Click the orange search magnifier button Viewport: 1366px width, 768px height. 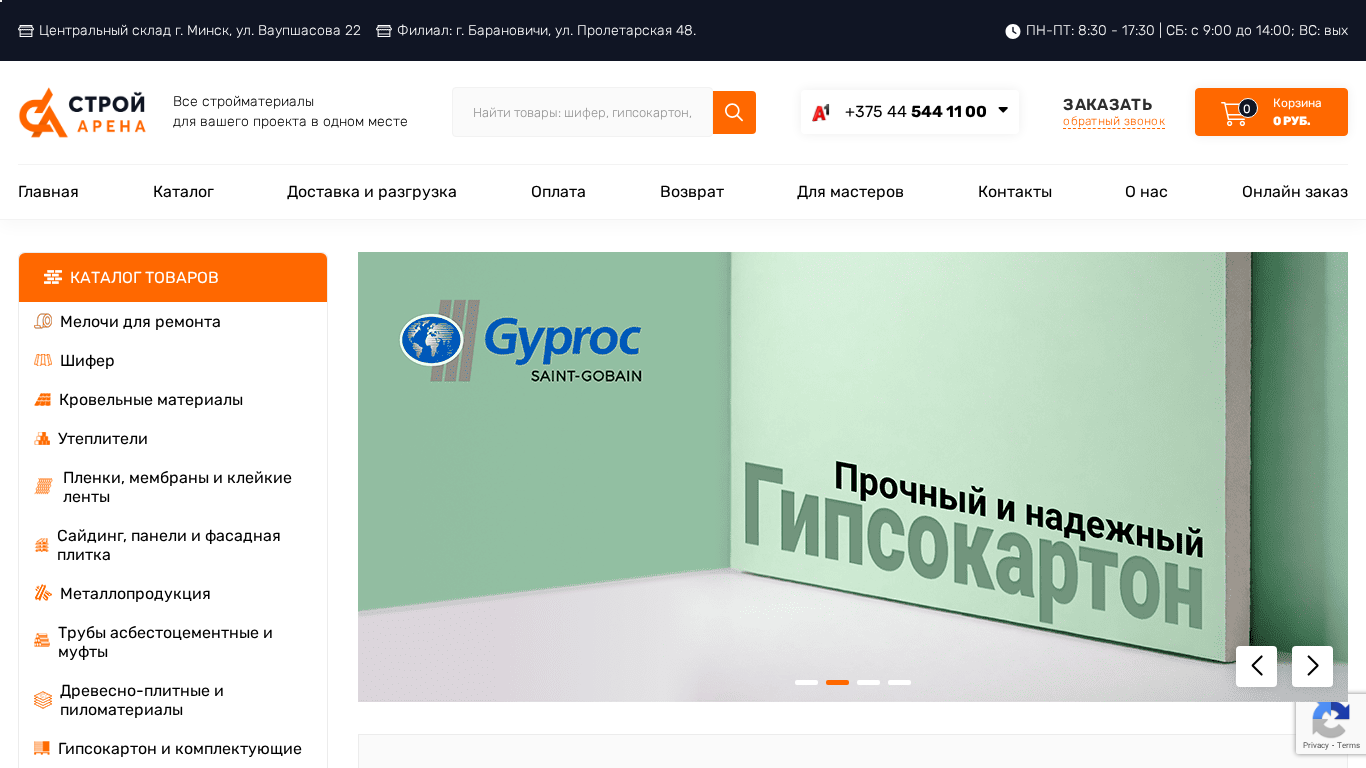point(734,112)
